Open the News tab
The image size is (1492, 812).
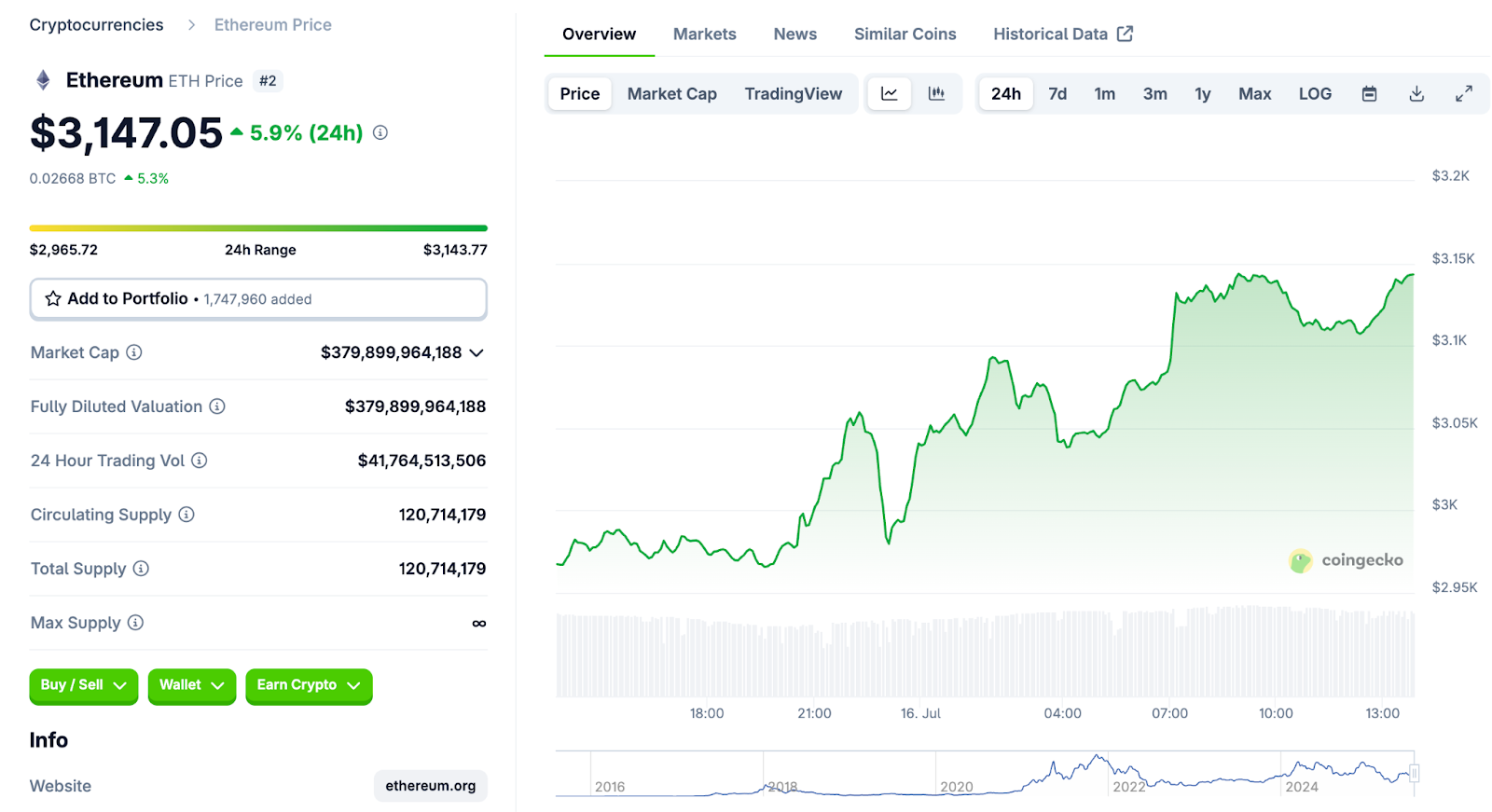point(795,34)
